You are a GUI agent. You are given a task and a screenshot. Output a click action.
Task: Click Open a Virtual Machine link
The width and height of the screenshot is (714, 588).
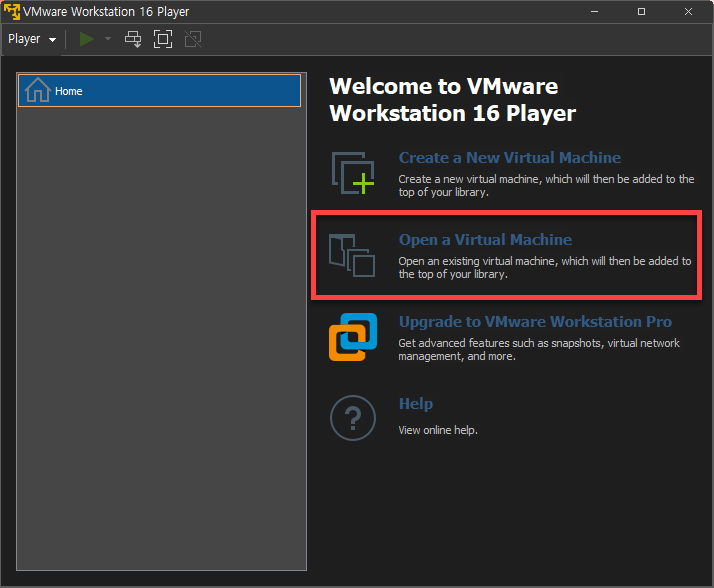tap(485, 240)
